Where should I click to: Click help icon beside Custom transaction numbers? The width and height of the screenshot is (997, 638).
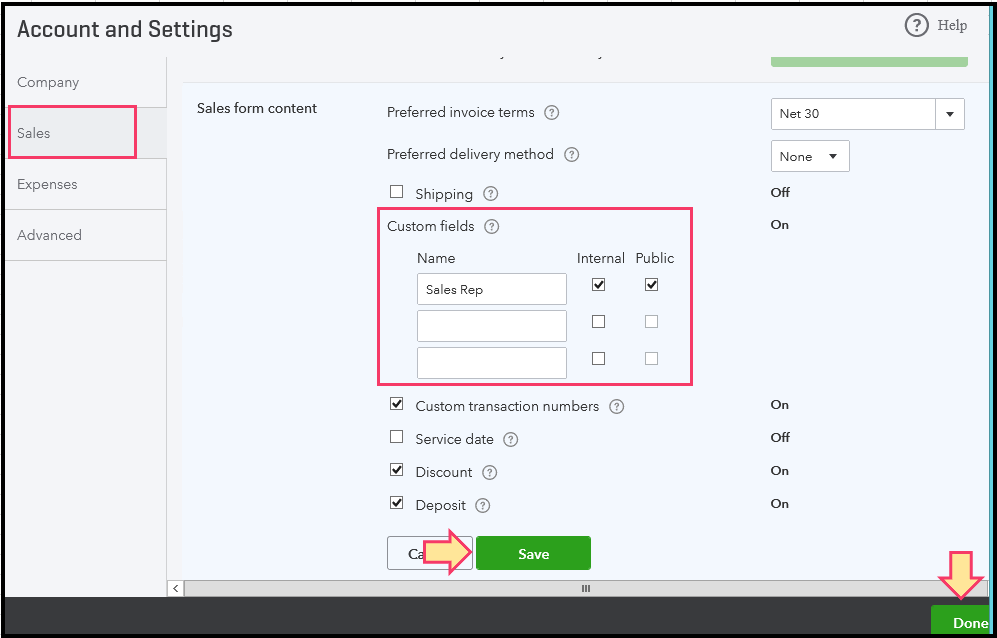click(x=616, y=407)
